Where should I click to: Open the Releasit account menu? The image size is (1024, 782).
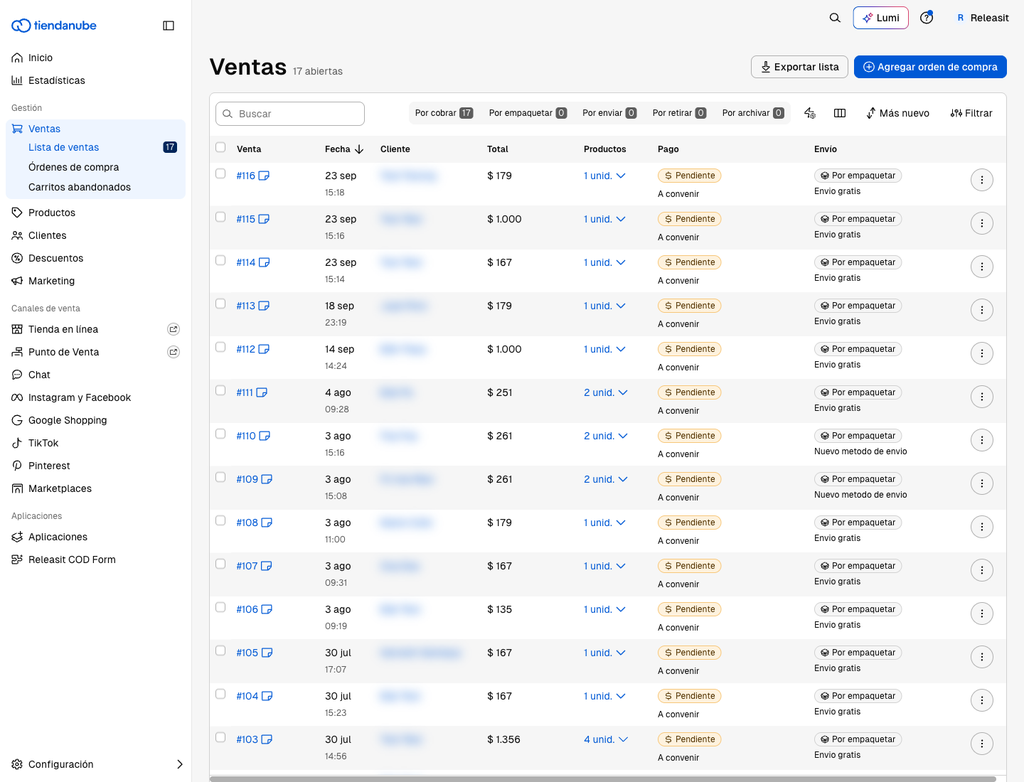[x=982, y=18]
